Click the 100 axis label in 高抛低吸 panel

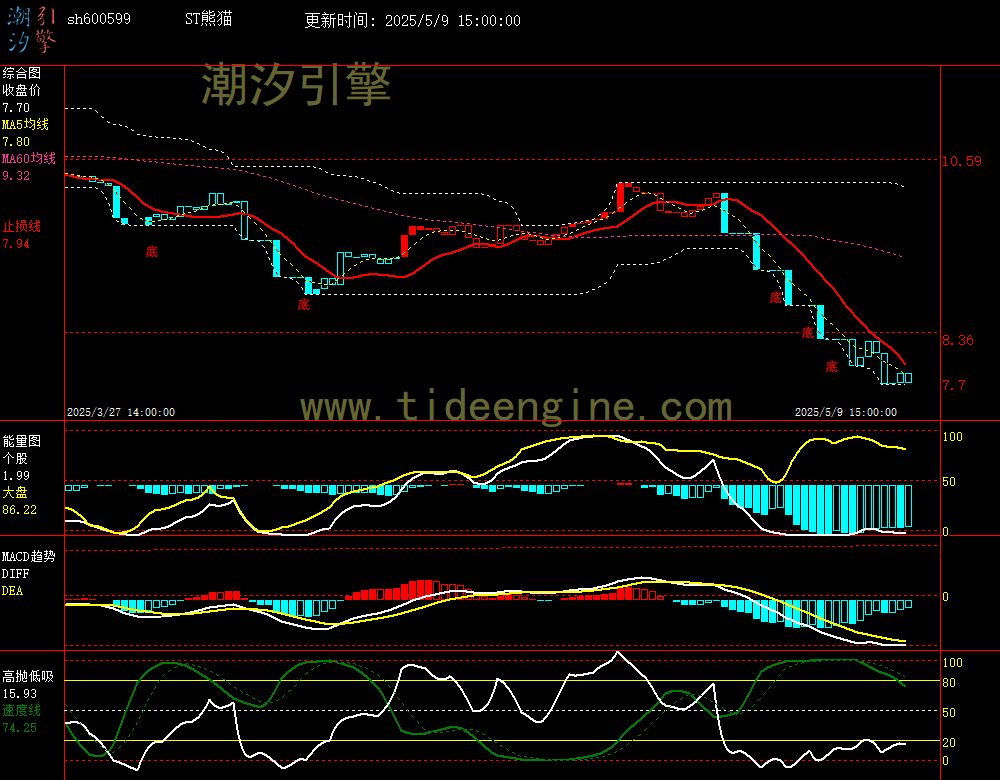[x=952, y=663]
